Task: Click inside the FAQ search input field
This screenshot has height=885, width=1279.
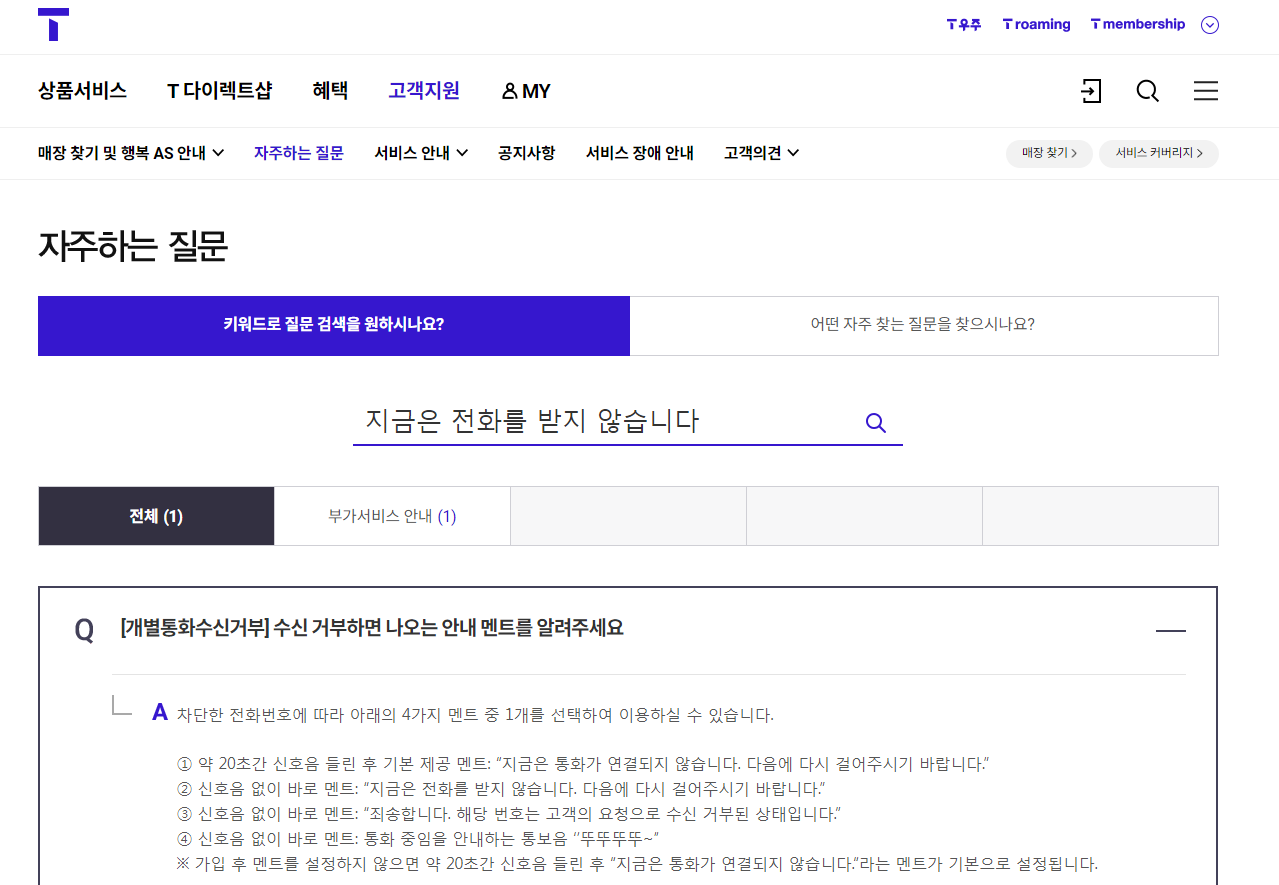Action: [600, 422]
